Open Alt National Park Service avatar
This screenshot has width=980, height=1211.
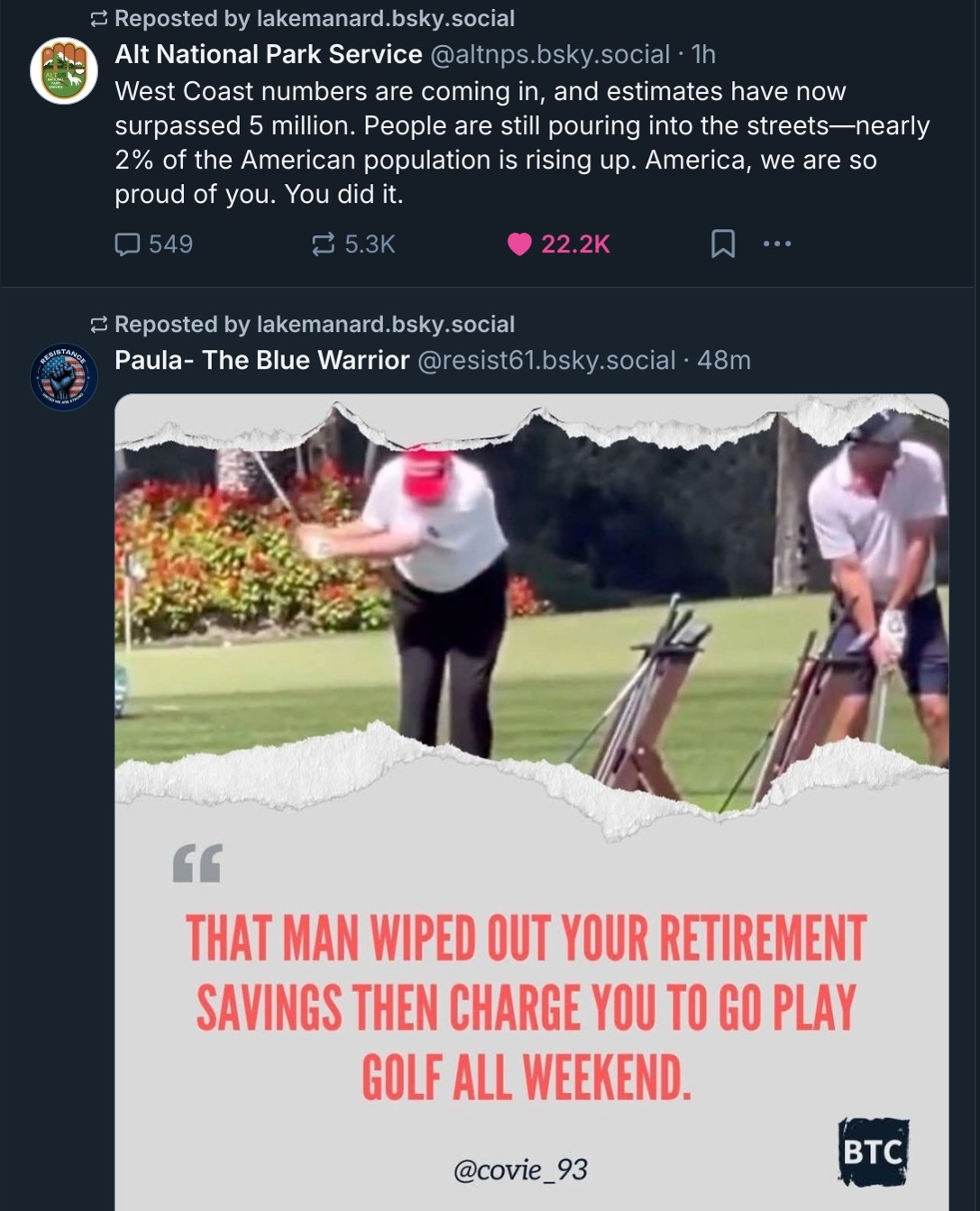coord(64,71)
